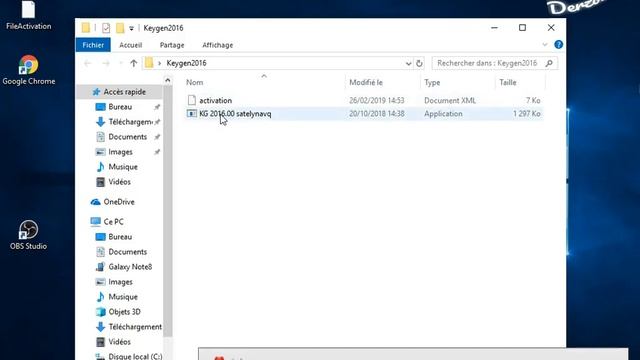Viewport: 640px width, 360px height.
Task: Open pinned Téléchargements under Accès rapide
Action: (130, 122)
